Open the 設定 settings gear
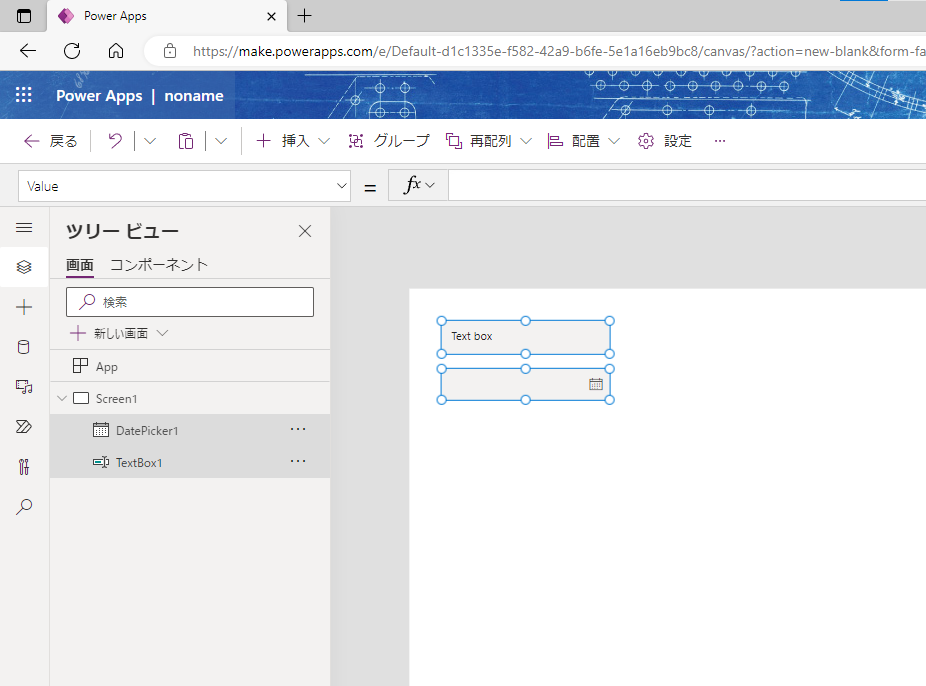926x686 pixels. 665,140
